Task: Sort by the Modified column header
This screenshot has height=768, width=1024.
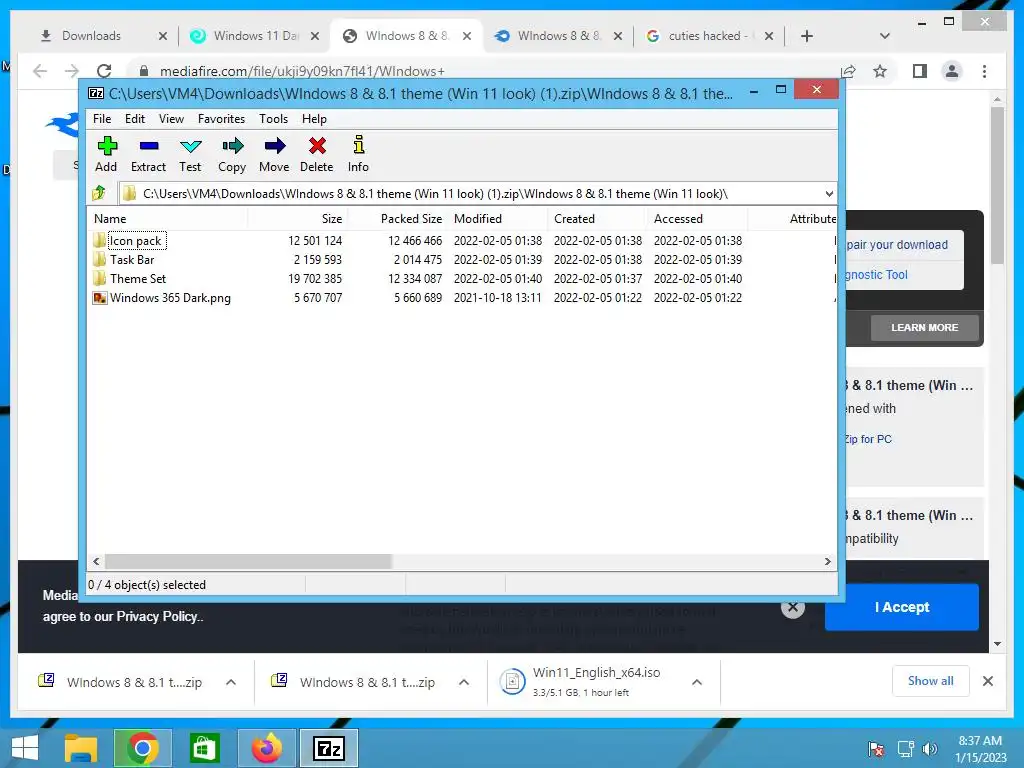Action: tap(498, 219)
